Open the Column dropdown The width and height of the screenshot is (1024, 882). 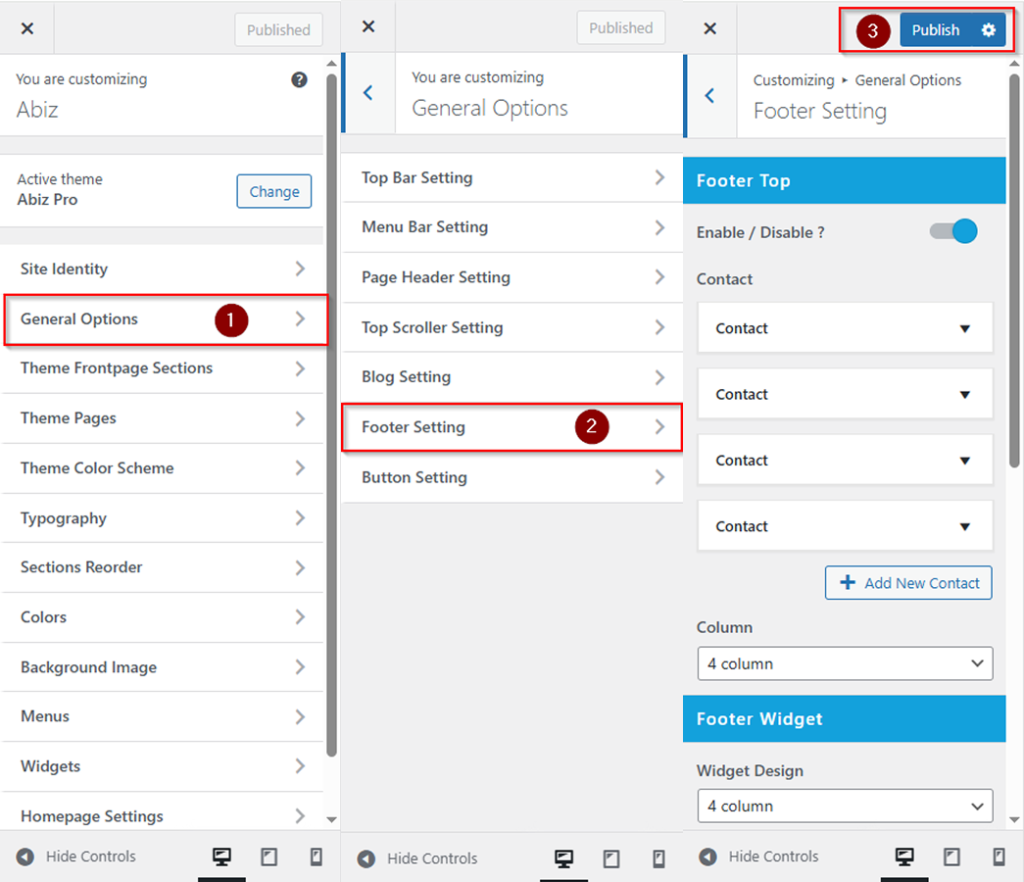(844, 663)
